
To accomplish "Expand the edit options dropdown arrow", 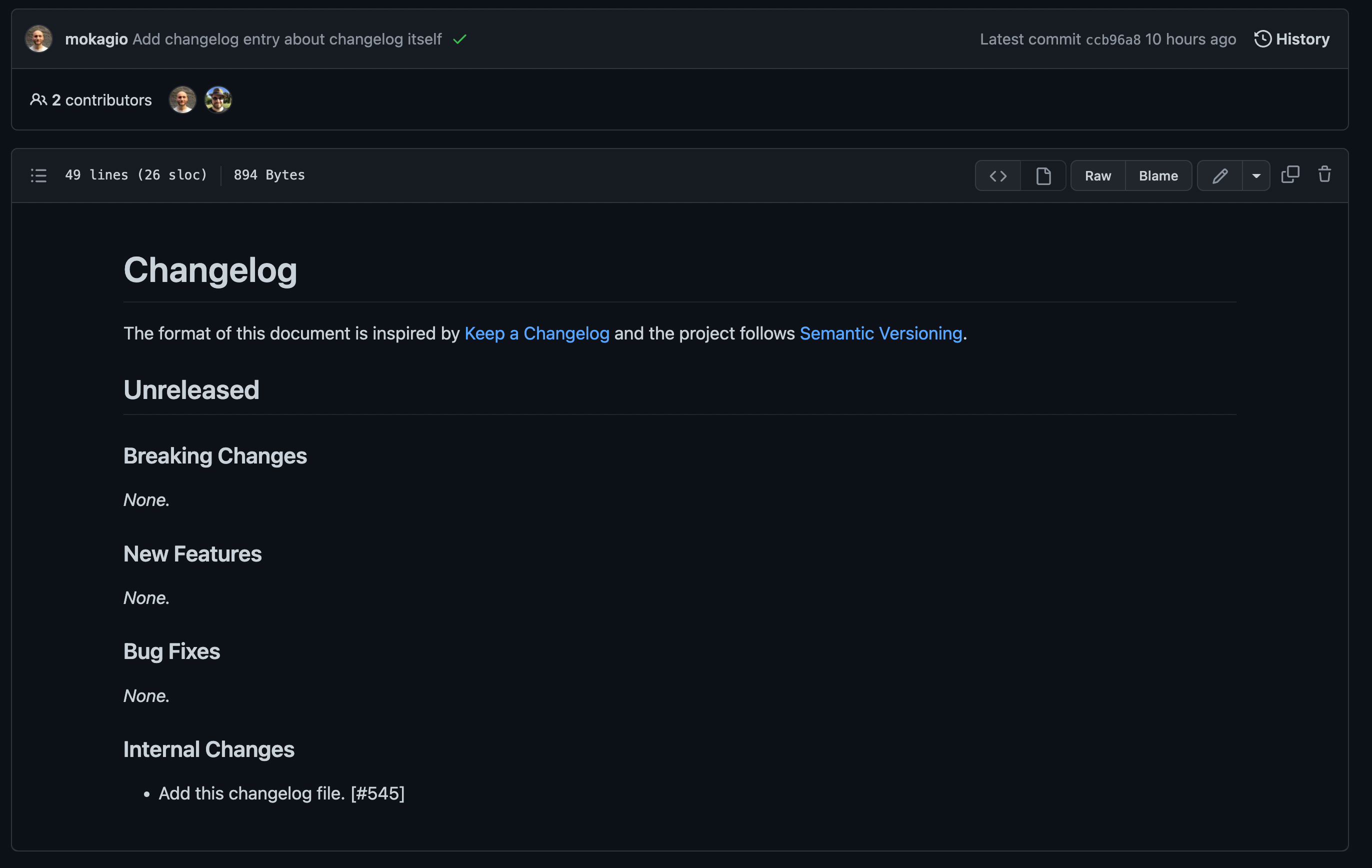I will click(1256, 176).
